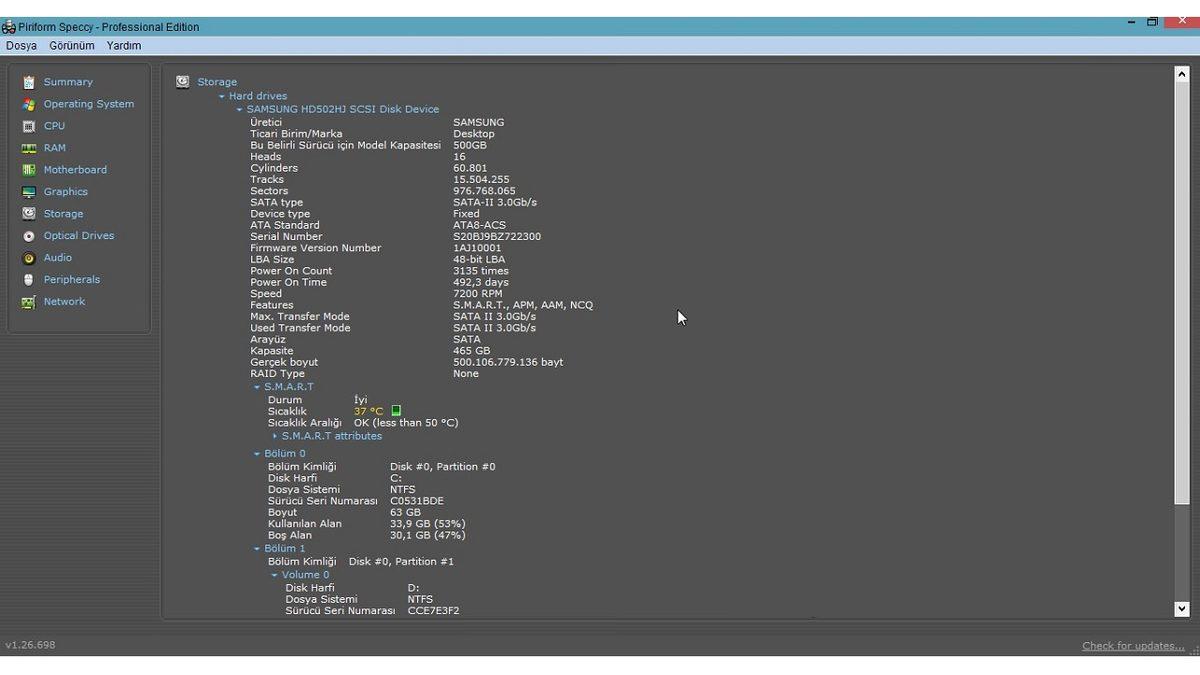Collapse the SAMSUNG HD502HJ disk device node
1200x675 pixels.
click(239, 110)
